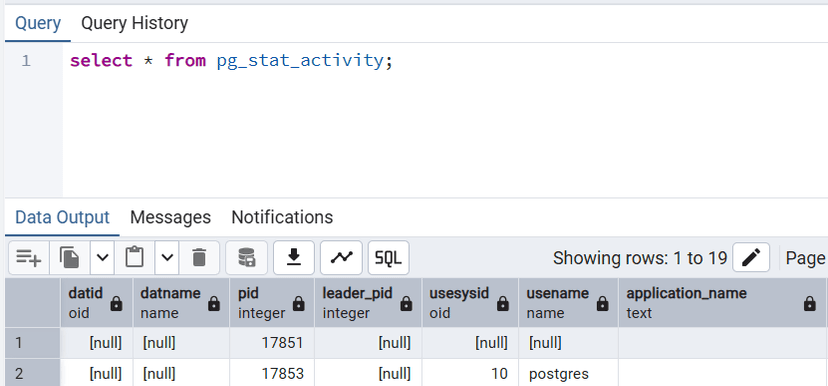
Task: Open the paste options dropdown arrow
Action: 167,258
